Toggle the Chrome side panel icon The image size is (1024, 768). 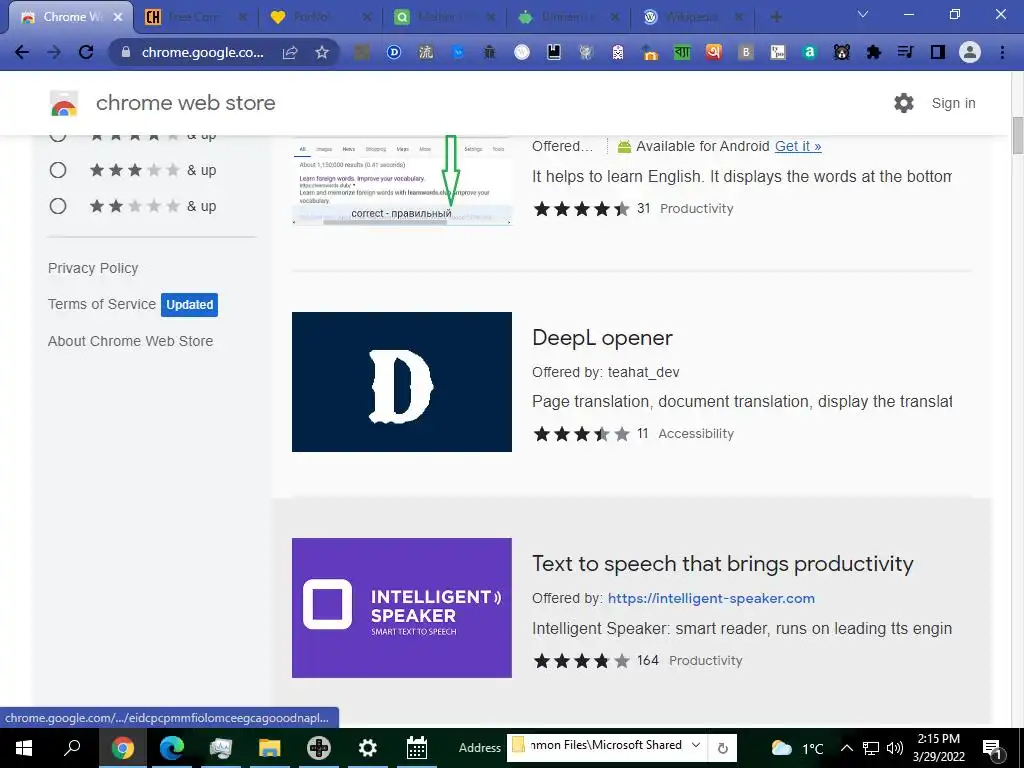(937, 52)
